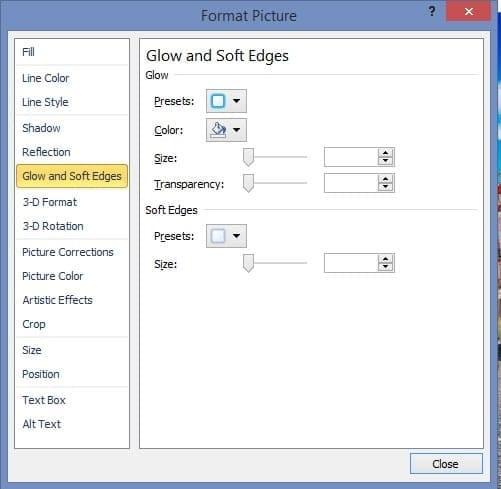Click the Soft Edges presets preview icon
The image size is (501, 489).
click(x=218, y=236)
